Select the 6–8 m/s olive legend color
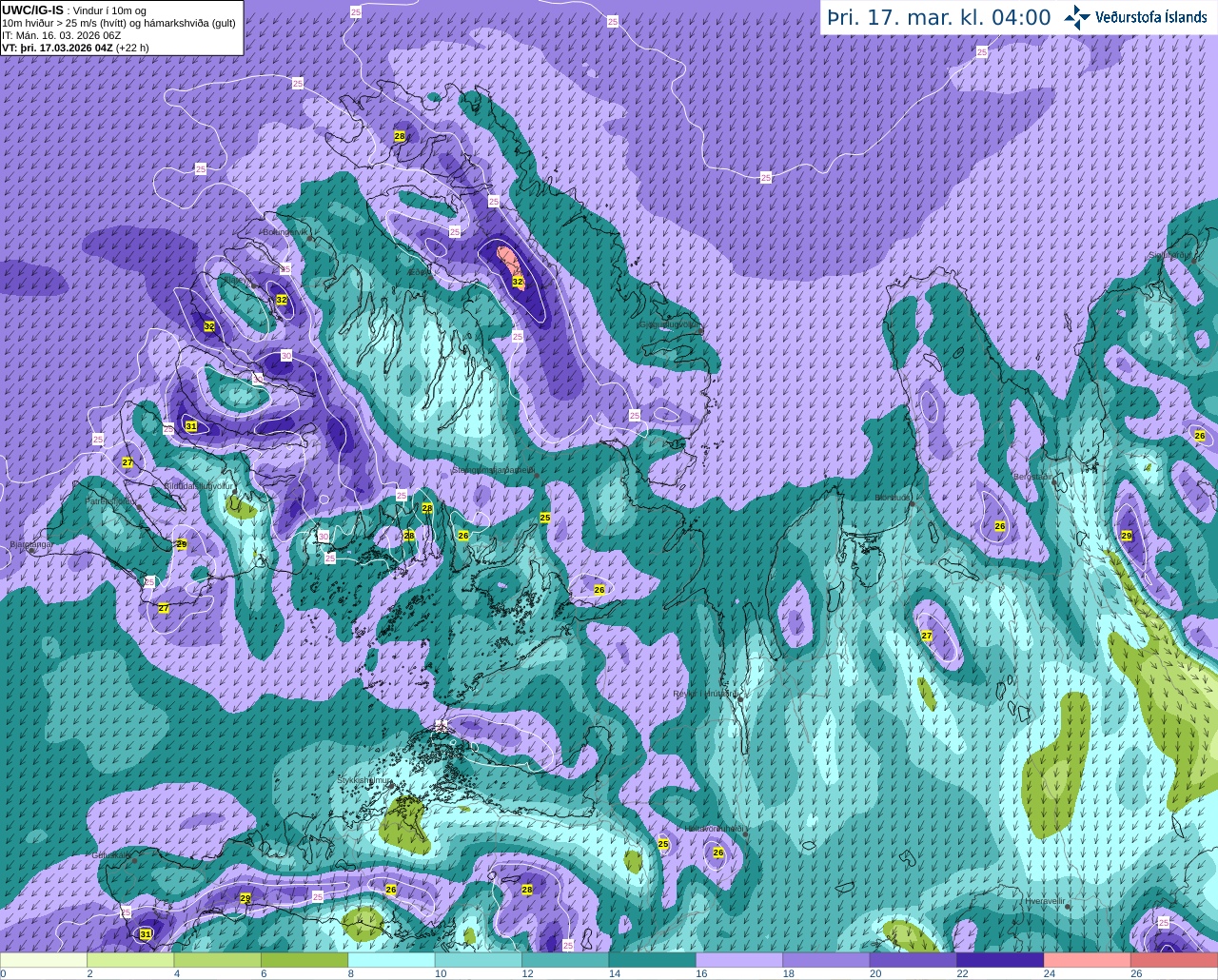Screen dimensions: 1218x980 tap(304, 960)
